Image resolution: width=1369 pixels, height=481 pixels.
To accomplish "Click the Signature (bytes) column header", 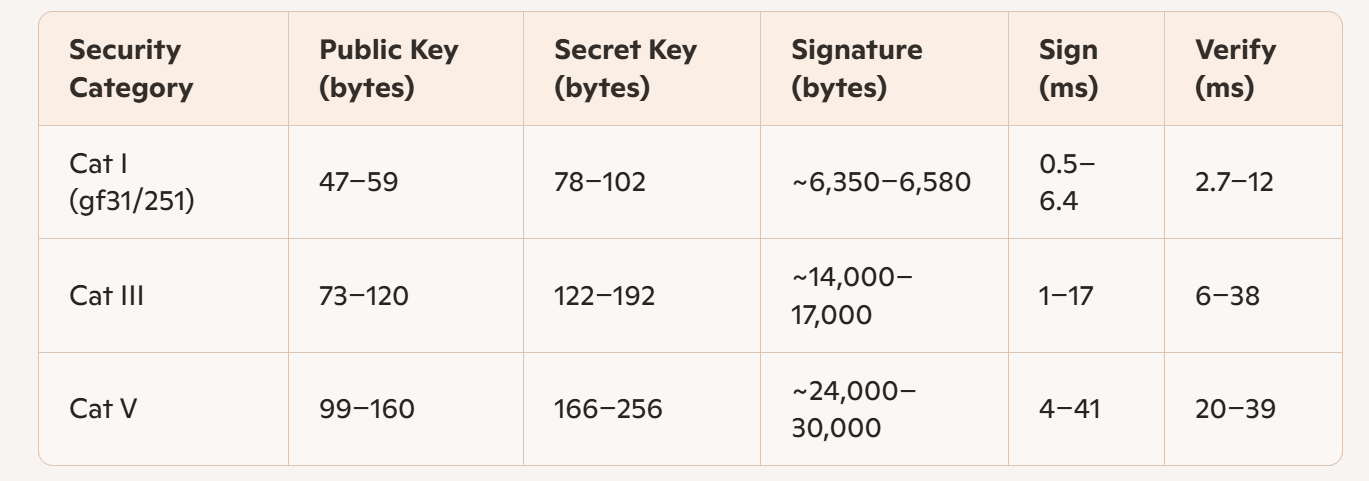I will click(x=857, y=69).
